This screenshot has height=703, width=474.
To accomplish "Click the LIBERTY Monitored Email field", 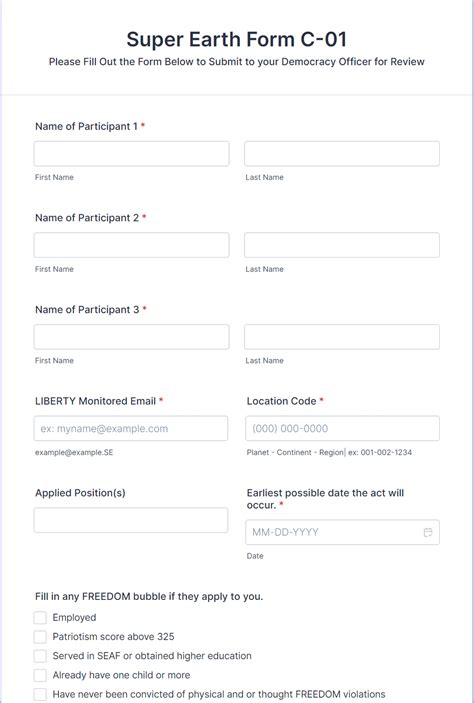I will [x=130, y=429].
